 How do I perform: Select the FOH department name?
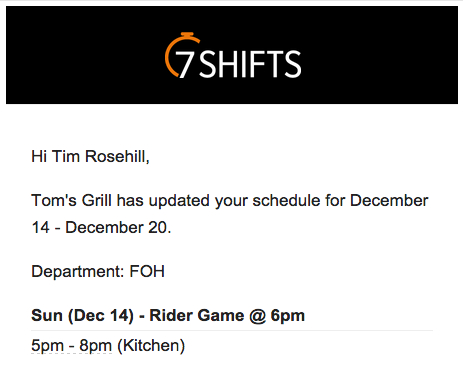click(x=147, y=271)
